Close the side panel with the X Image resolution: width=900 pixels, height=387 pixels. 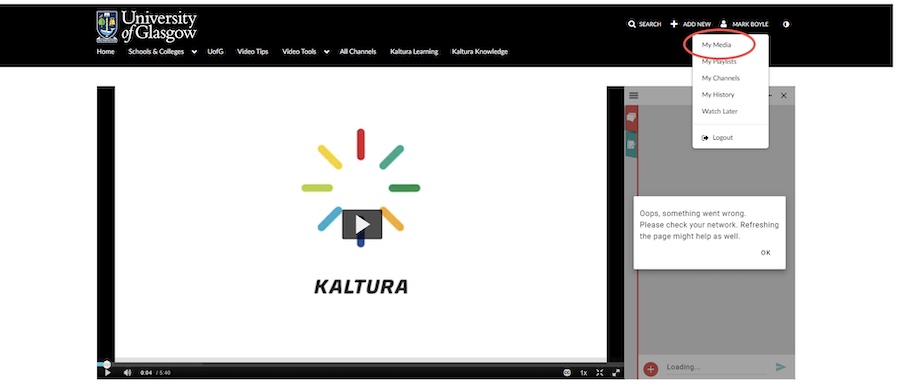pos(783,96)
